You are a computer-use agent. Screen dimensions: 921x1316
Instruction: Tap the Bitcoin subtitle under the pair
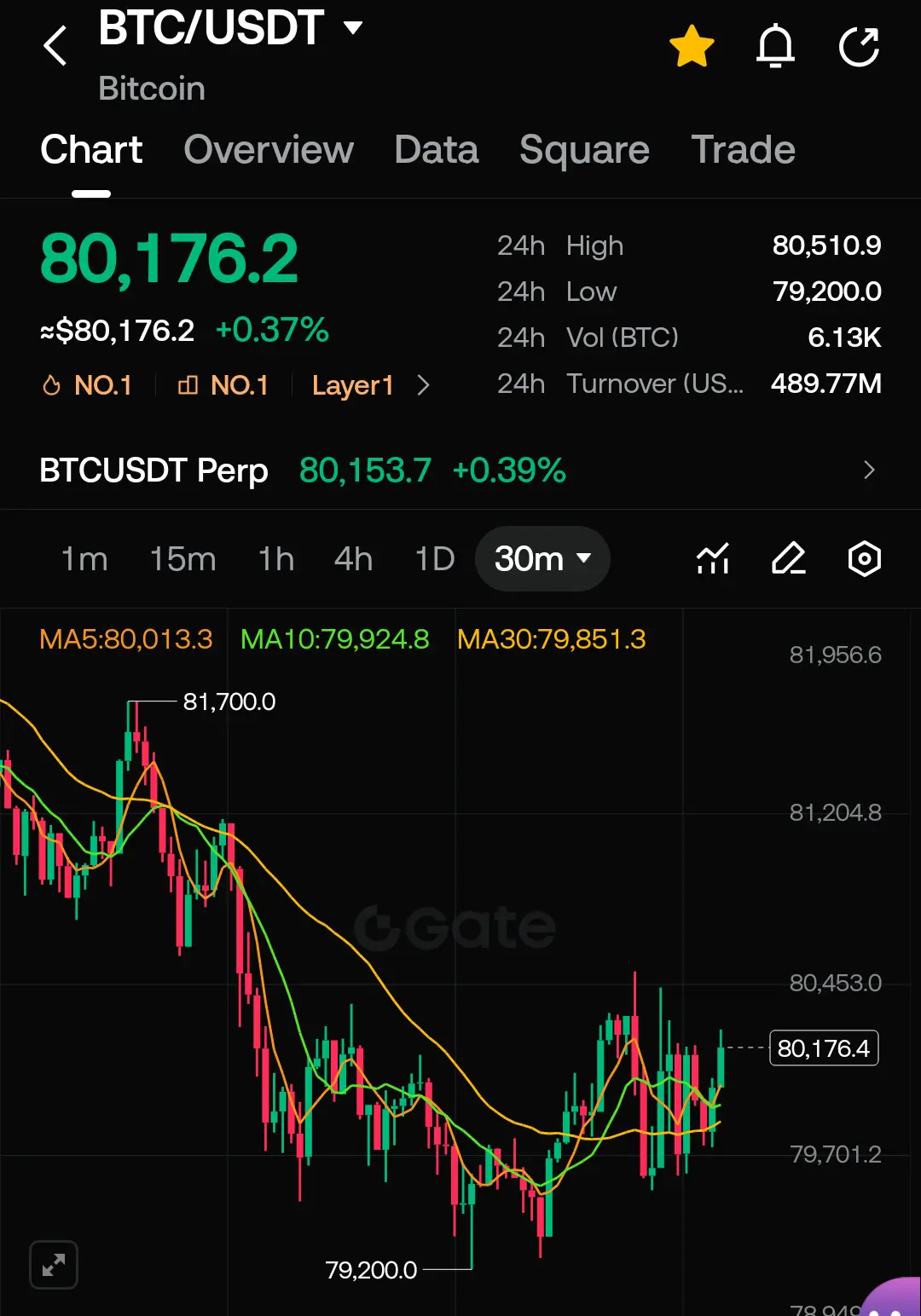tap(152, 89)
